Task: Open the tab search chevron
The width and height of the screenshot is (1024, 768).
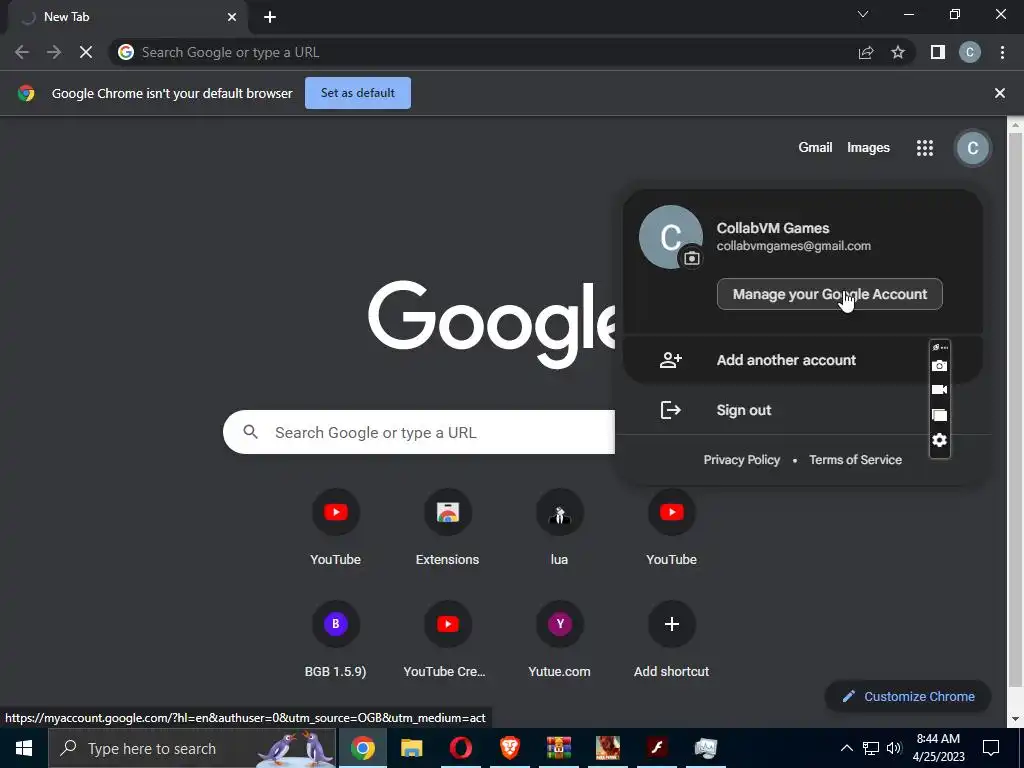Action: pos(863,14)
